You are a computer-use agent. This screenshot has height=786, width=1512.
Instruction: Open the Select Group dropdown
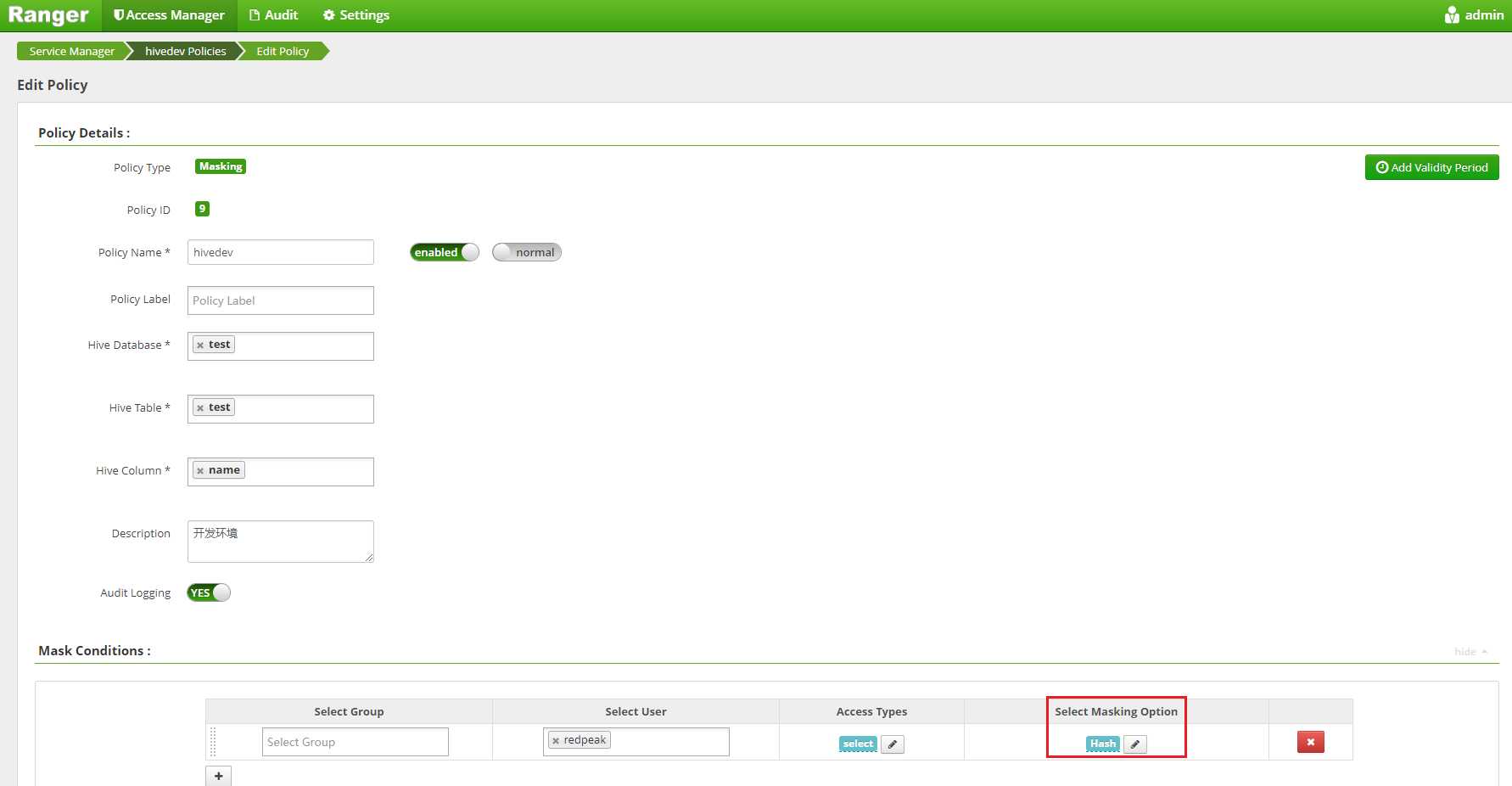click(356, 742)
